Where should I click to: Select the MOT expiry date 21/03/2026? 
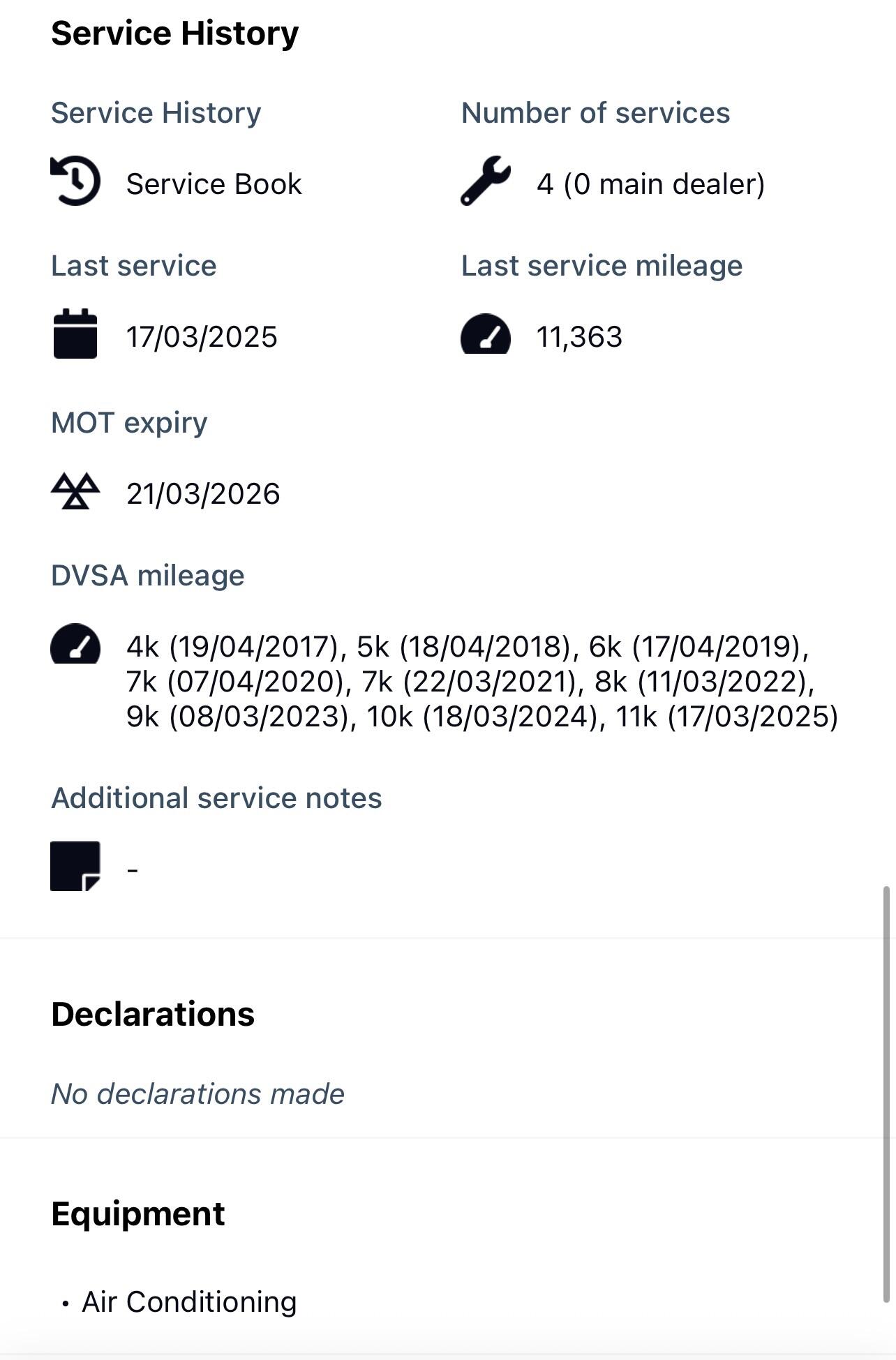[x=203, y=493]
